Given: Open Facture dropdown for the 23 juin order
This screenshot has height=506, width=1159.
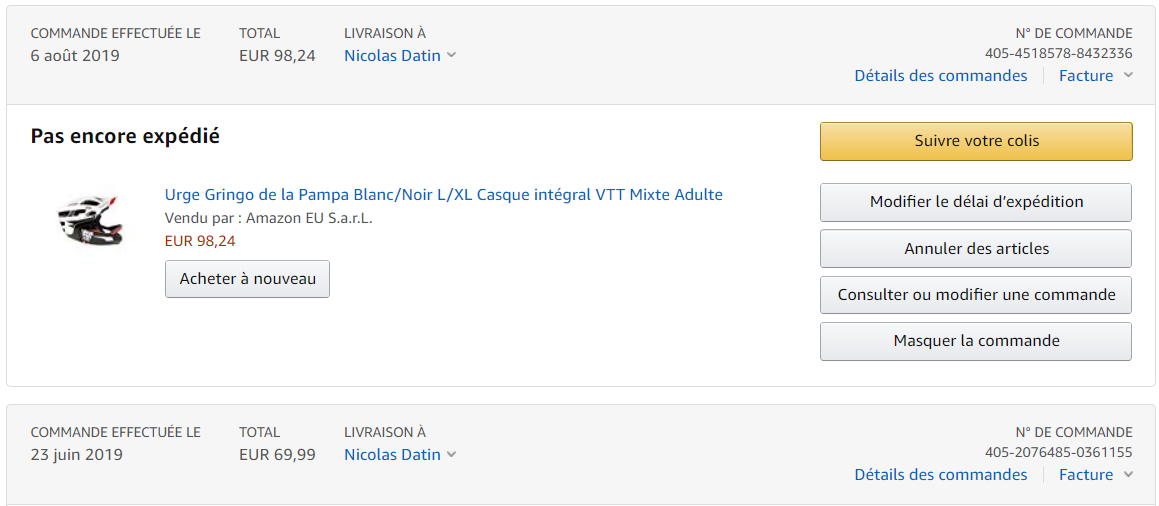Looking at the screenshot, I should (x=1095, y=474).
